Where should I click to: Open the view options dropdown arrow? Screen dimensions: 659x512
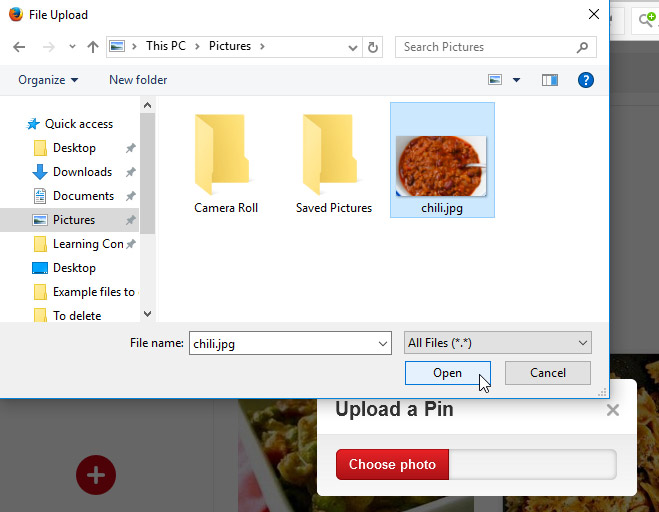517,80
